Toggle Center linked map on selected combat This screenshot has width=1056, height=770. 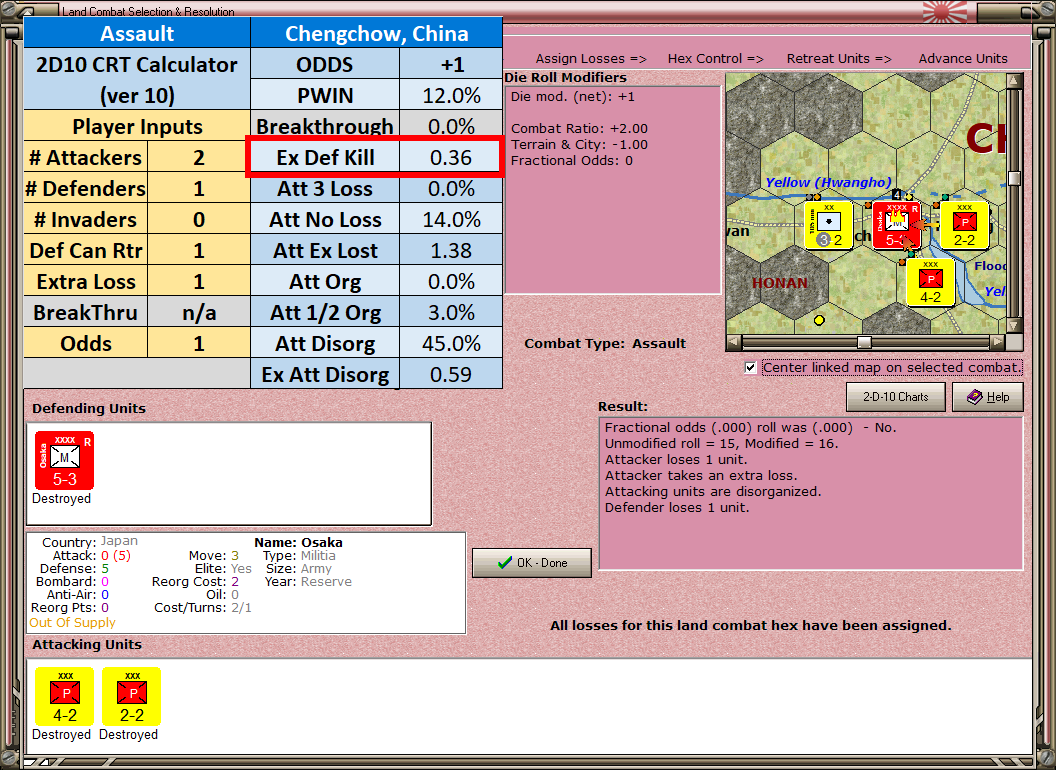click(750, 368)
